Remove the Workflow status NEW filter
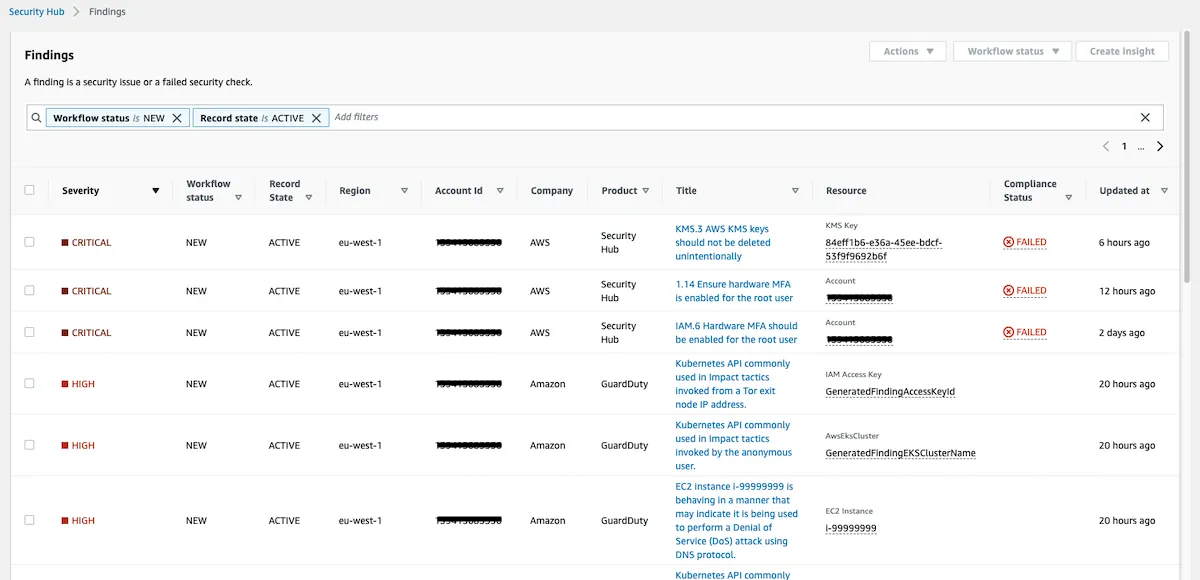The height and width of the screenshot is (580, 1200). 177,118
